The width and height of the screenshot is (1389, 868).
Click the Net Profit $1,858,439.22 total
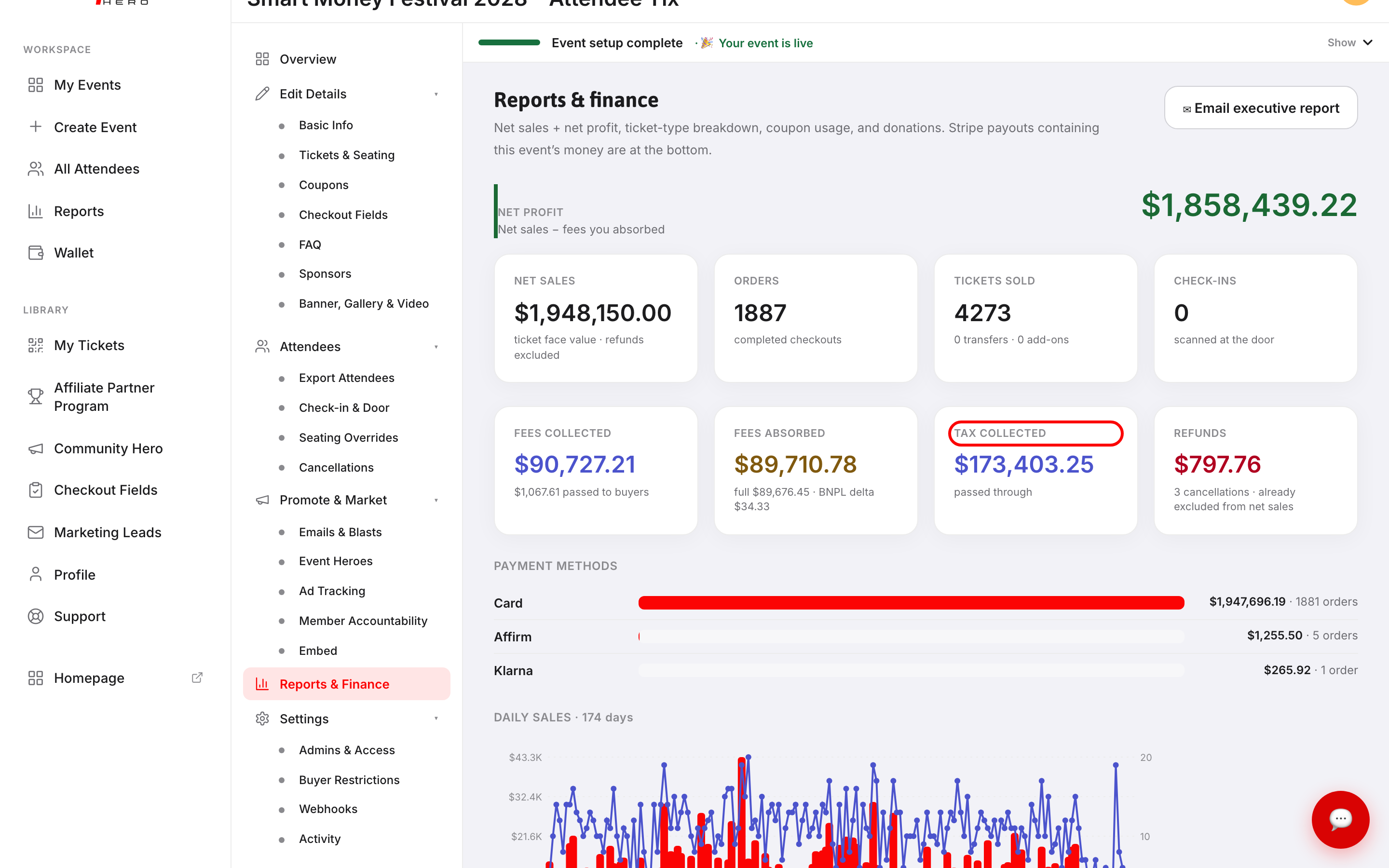(x=1249, y=205)
